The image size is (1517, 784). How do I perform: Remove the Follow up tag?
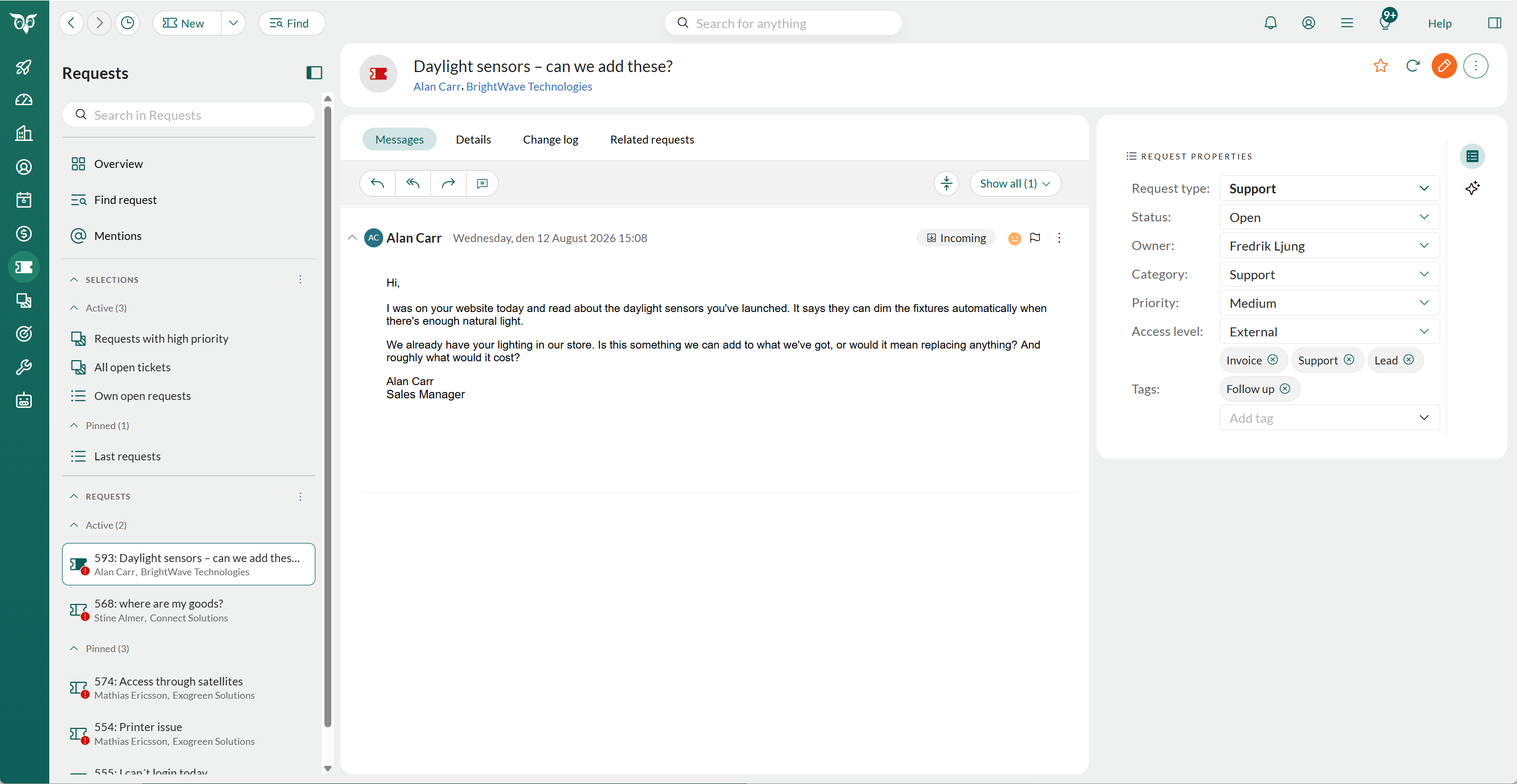tap(1285, 388)
